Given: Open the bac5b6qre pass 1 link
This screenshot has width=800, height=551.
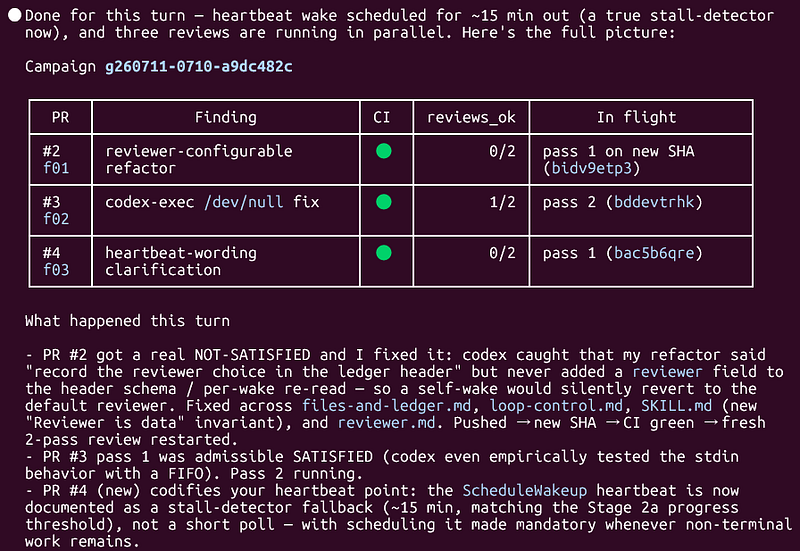Looking at the screenshot, I should click(654, 253).
